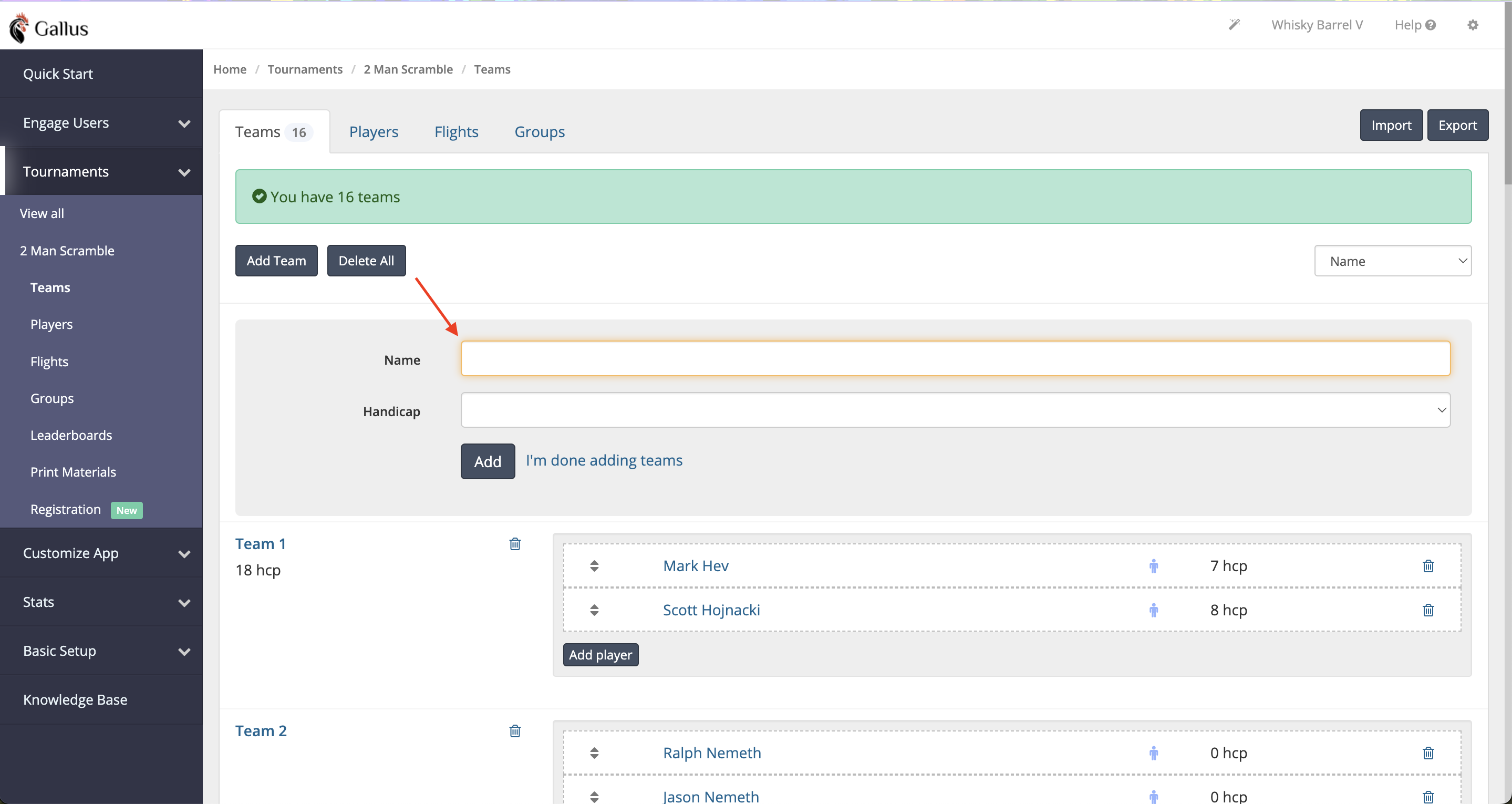
Task: Click reorder handle for Jason Nemeth
Action: coord(594,796)
